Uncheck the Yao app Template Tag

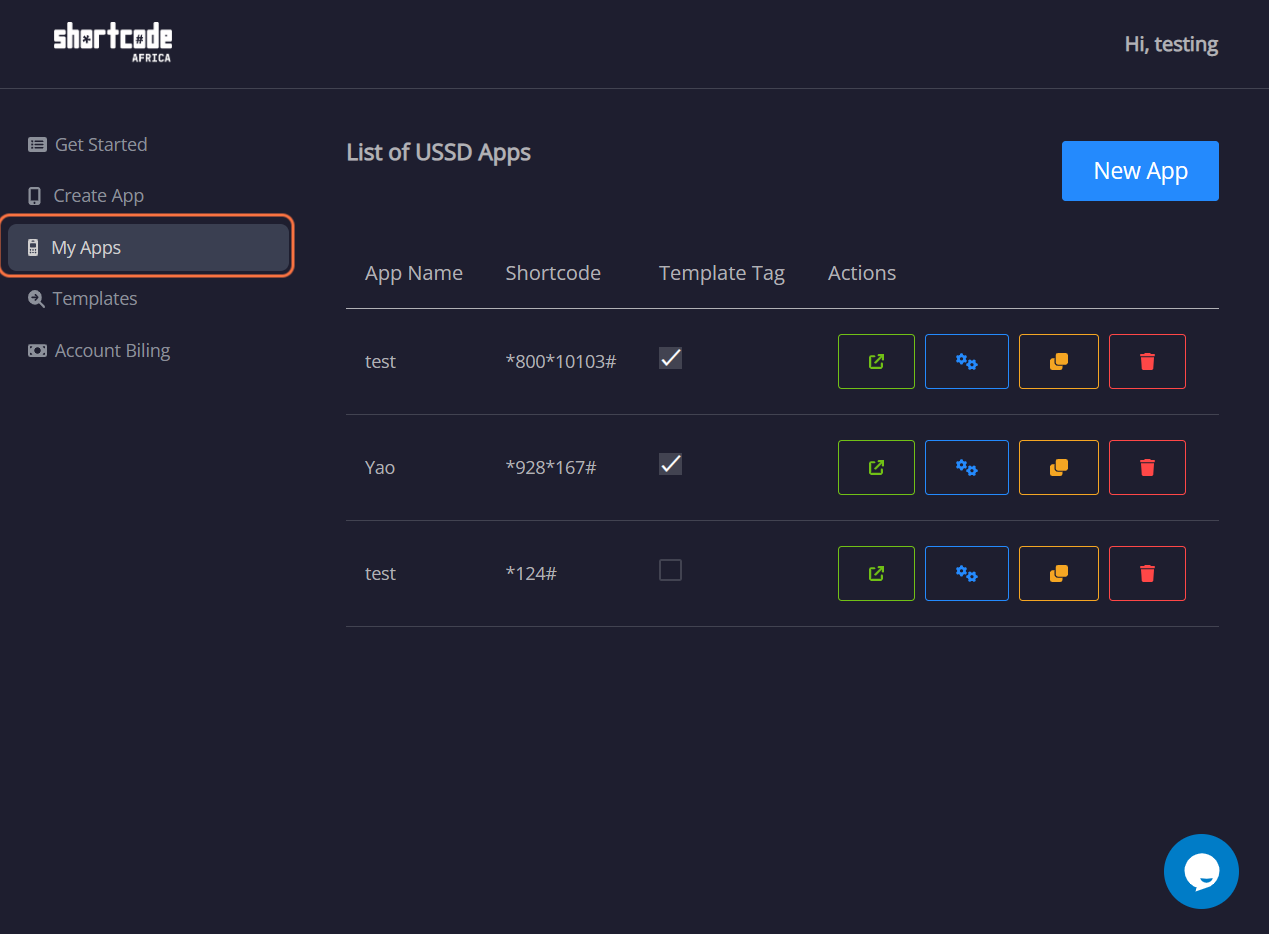670,463
